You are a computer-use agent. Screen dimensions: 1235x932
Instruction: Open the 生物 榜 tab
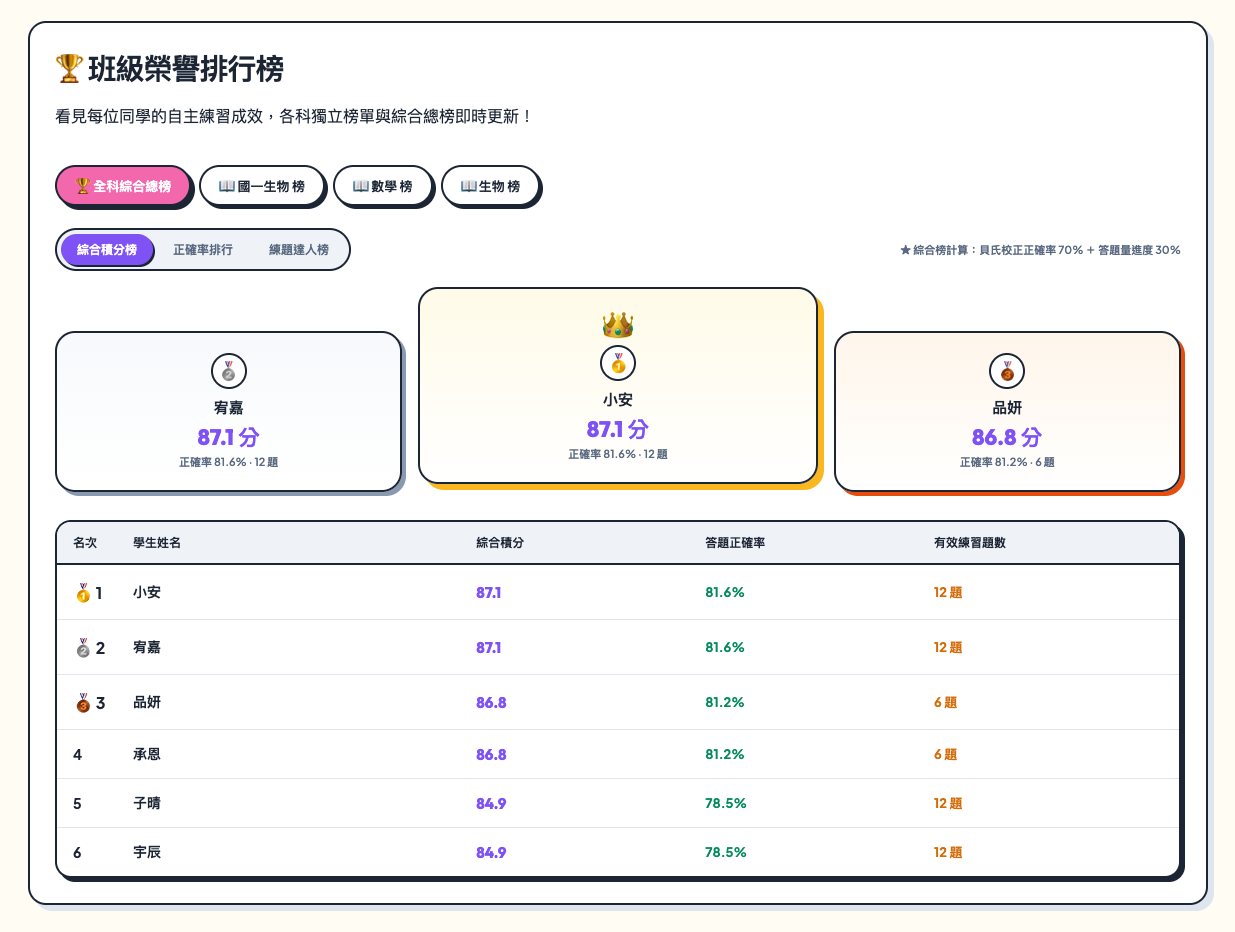point(490,186)
